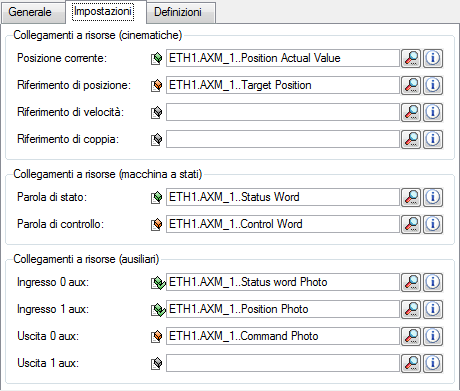The image size is (460, 391).
Task: Click the 'Ingresso 1 aux:' label
Action: coord(53,309)
